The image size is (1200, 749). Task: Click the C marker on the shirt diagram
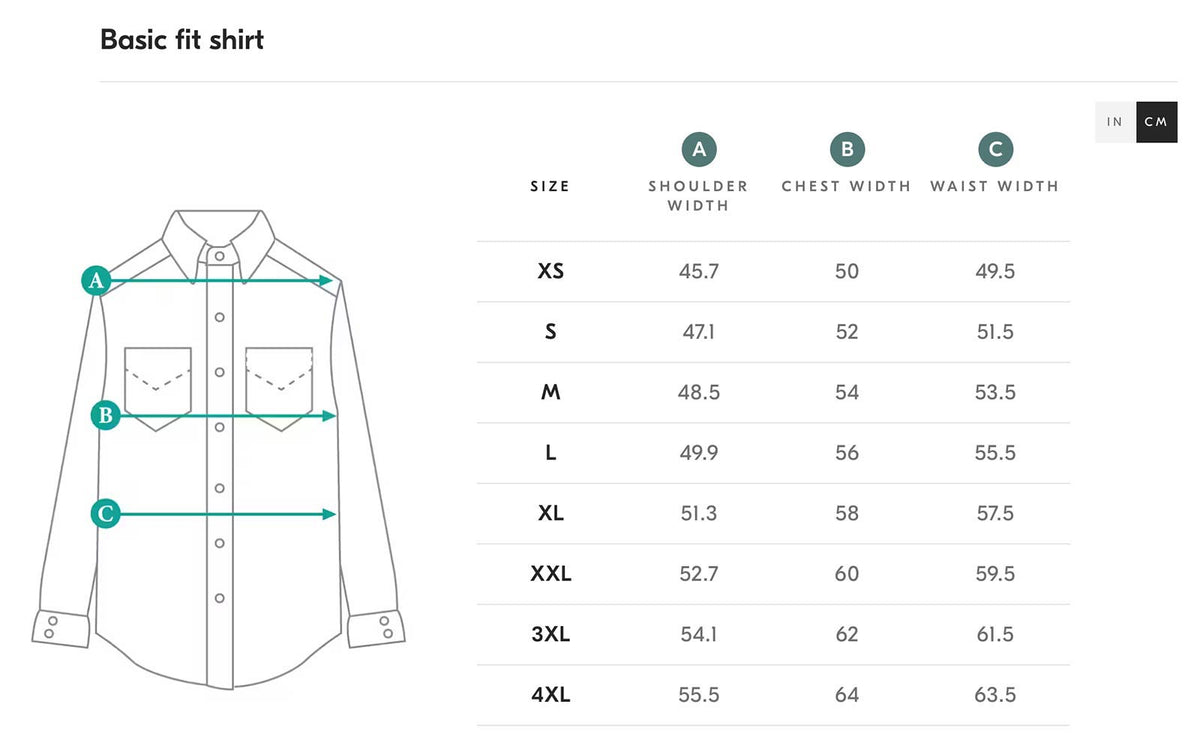tap(106, 514)
